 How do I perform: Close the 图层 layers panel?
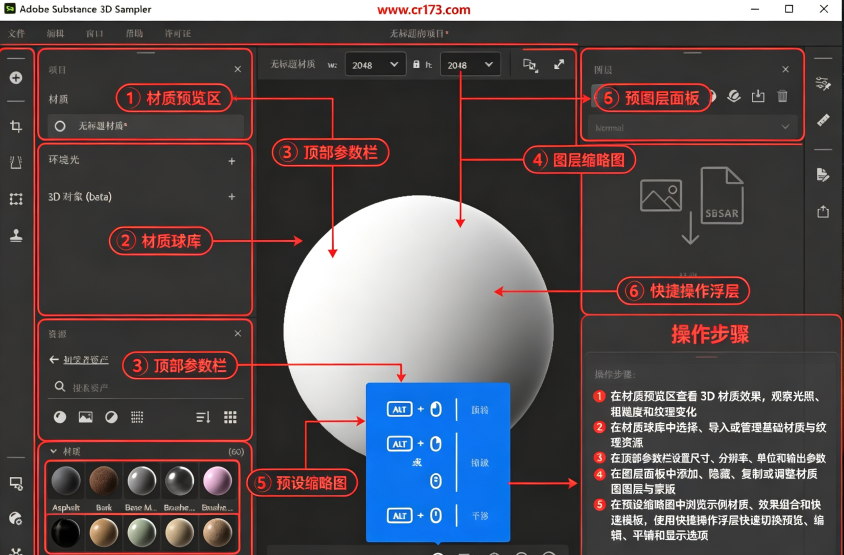[785, 69]
